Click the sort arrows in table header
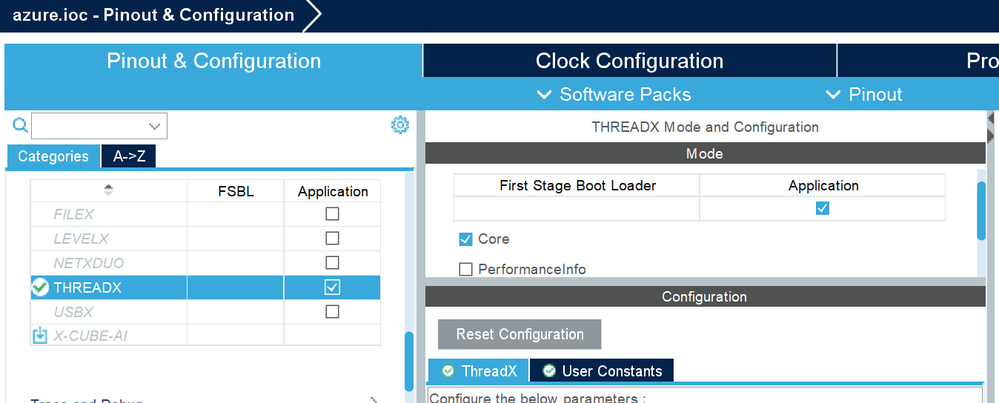 (108, 190)
